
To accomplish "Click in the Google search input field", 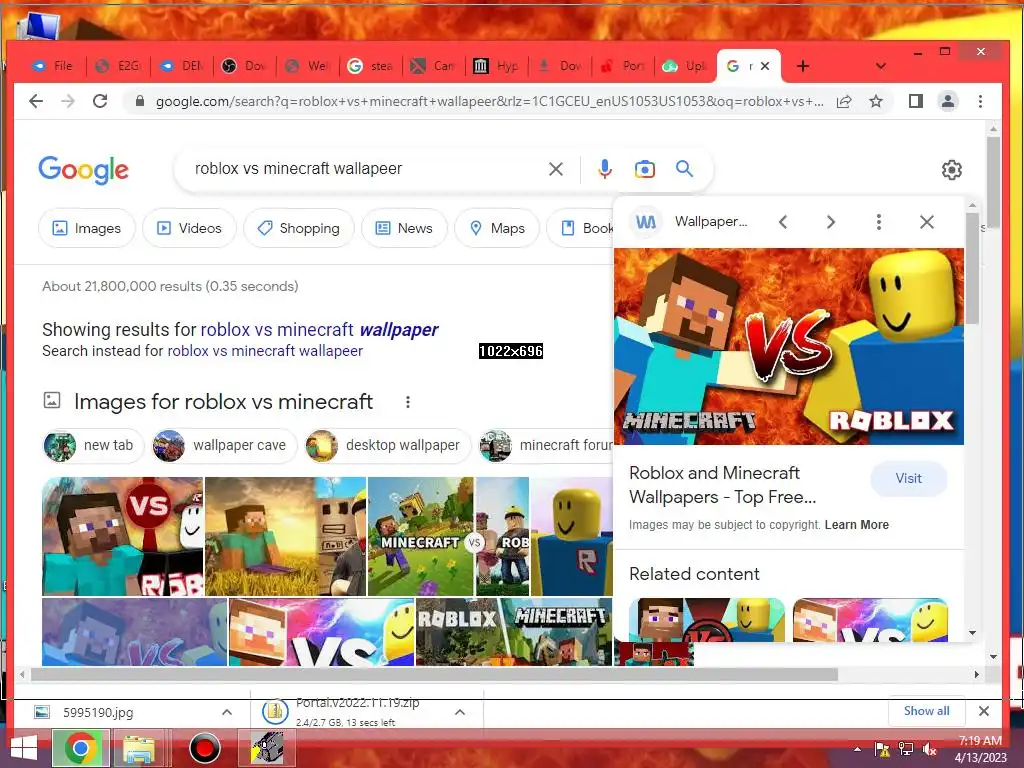I will pyautogui.click(x=366, y=169).
